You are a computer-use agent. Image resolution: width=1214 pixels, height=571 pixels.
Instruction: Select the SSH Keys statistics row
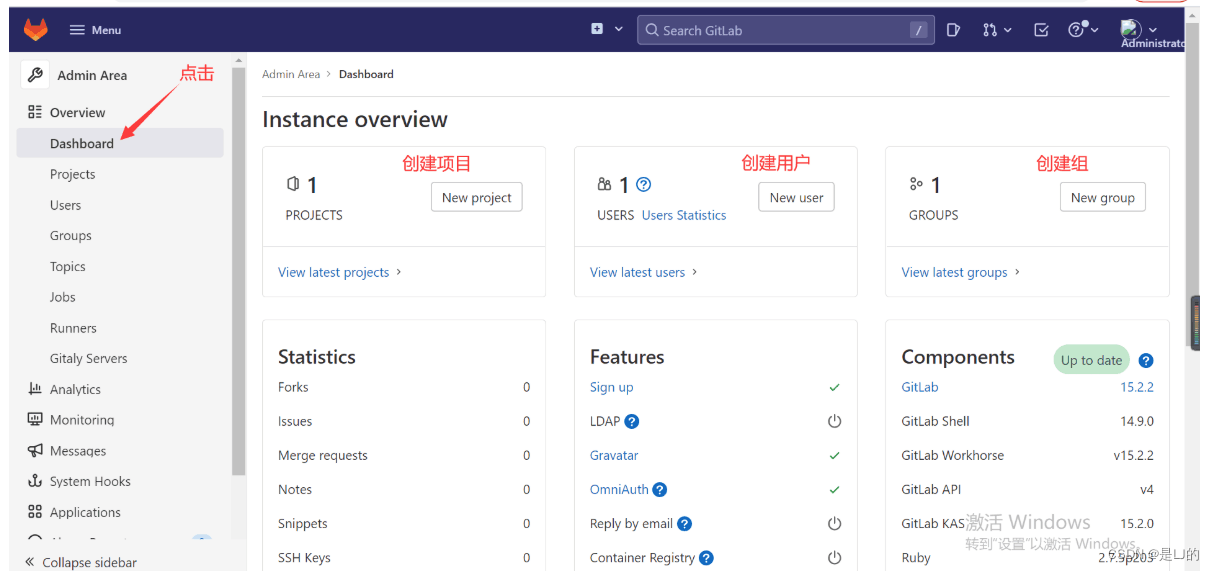coord(404,557)
